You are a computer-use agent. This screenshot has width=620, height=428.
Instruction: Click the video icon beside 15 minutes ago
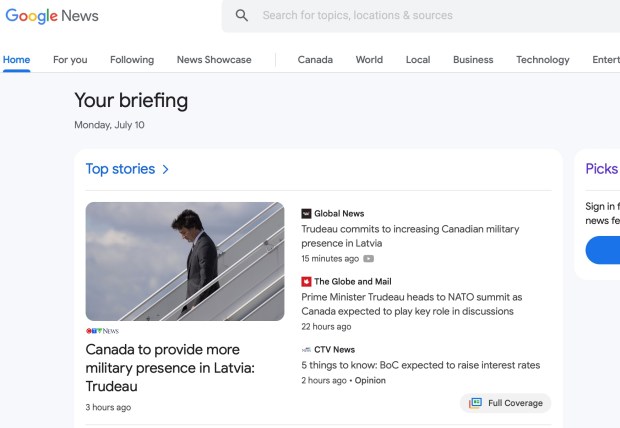tap(369, 259)
